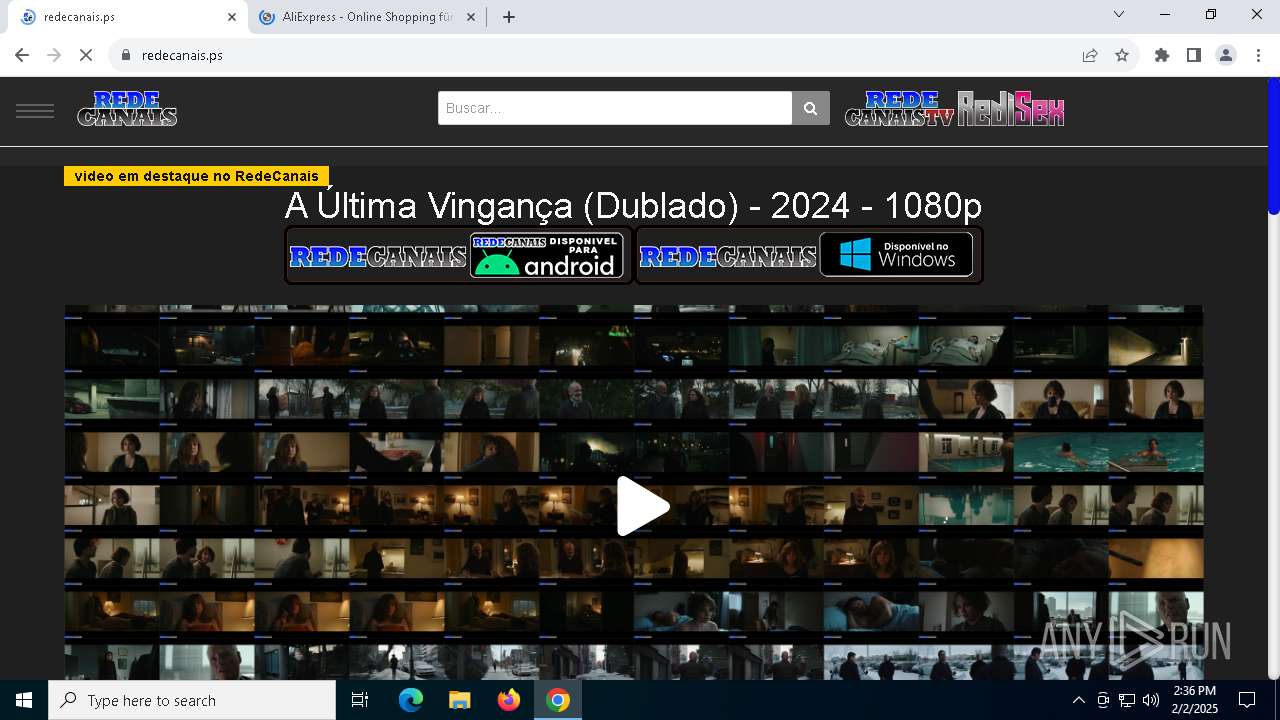1280x720 pixels.
Task: Launch Microsoft Edge from taskbar
Action: pos(411,700)
